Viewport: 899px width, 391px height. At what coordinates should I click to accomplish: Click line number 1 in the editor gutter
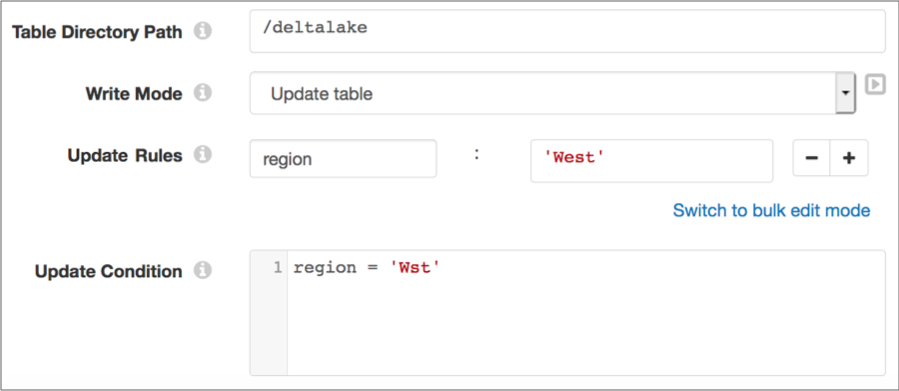[277, 268]
